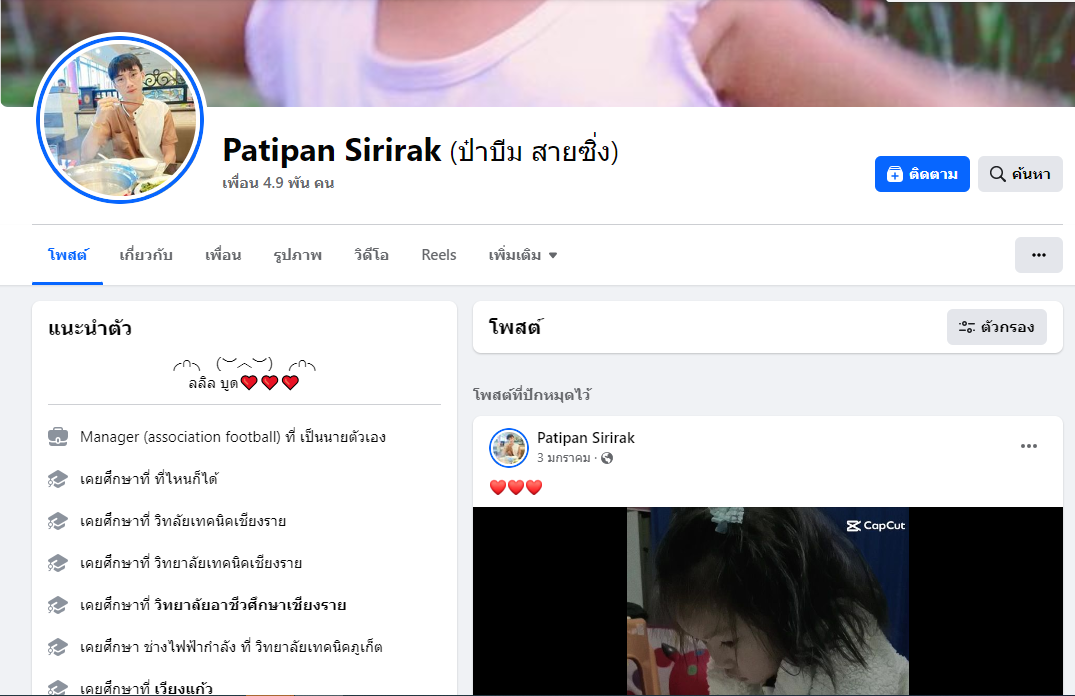Click the โพสต์ที่ปักหมุดไว้ pinned posts label
This screenshot has width=1075, height=696.
(x=532, y=395)
